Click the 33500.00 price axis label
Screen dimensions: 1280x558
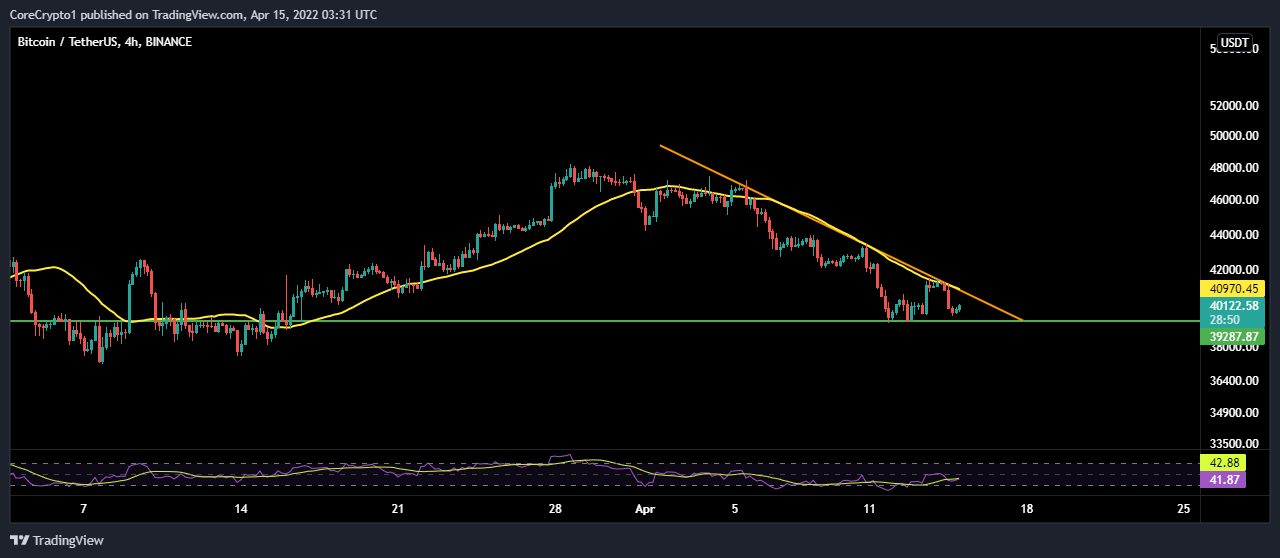pos(1233,444)
